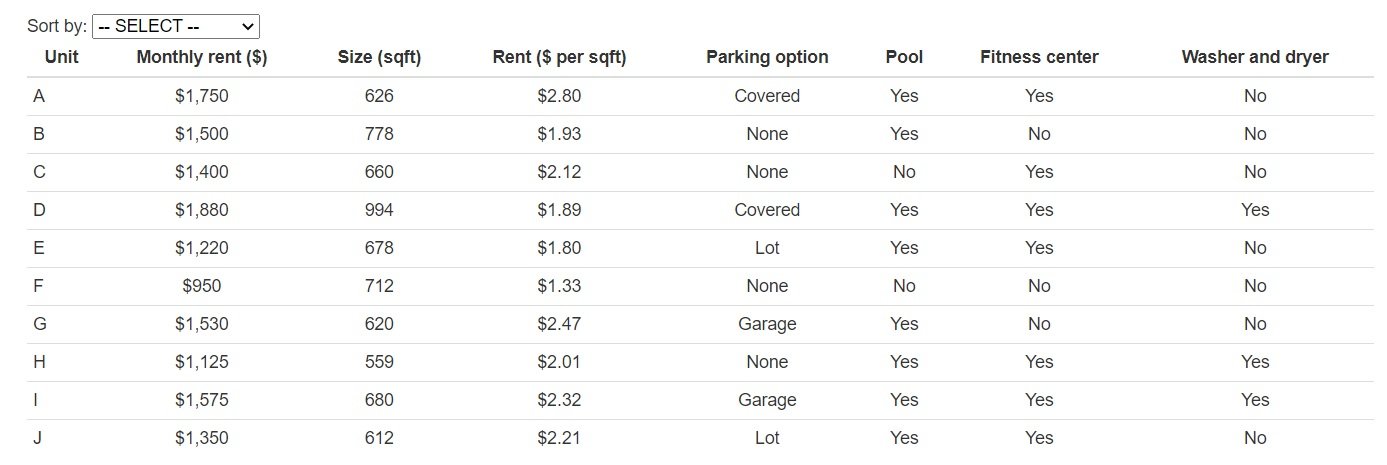The image size is (1387, 465).
Task: Click the Unit column header
Action: pos(62,57)
